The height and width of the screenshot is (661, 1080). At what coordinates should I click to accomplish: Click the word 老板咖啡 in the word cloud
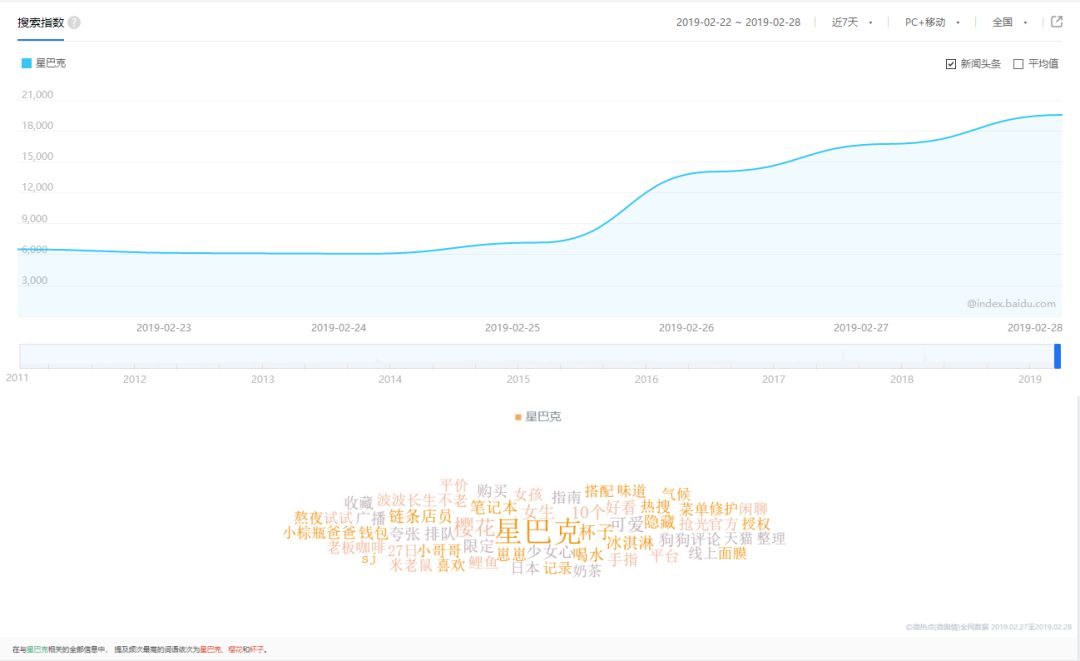[355, 547]
